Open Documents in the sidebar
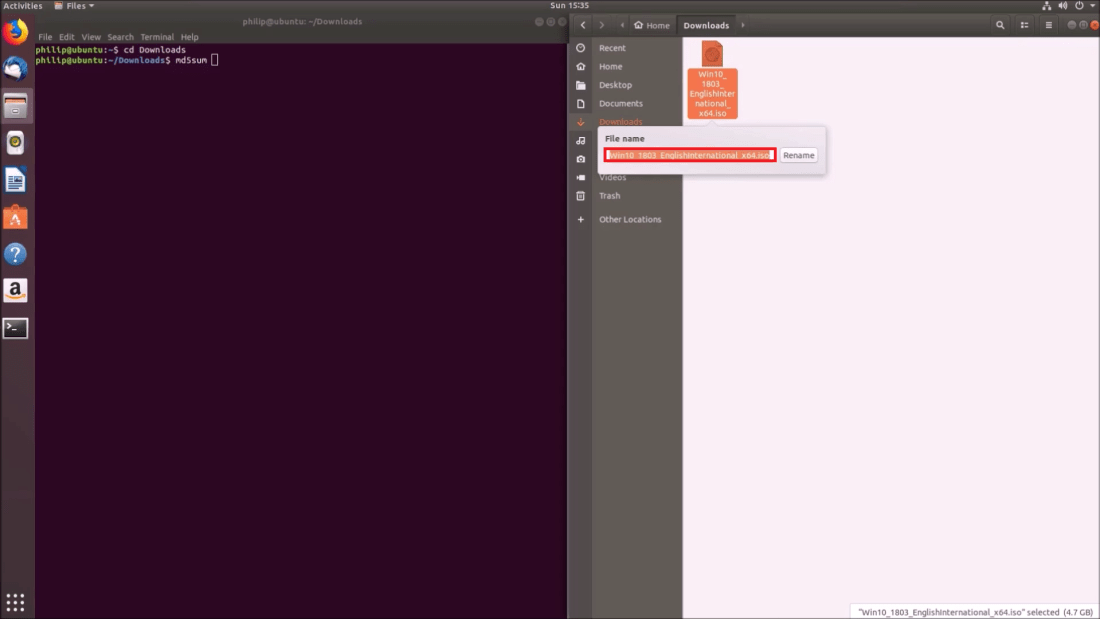 621,103
